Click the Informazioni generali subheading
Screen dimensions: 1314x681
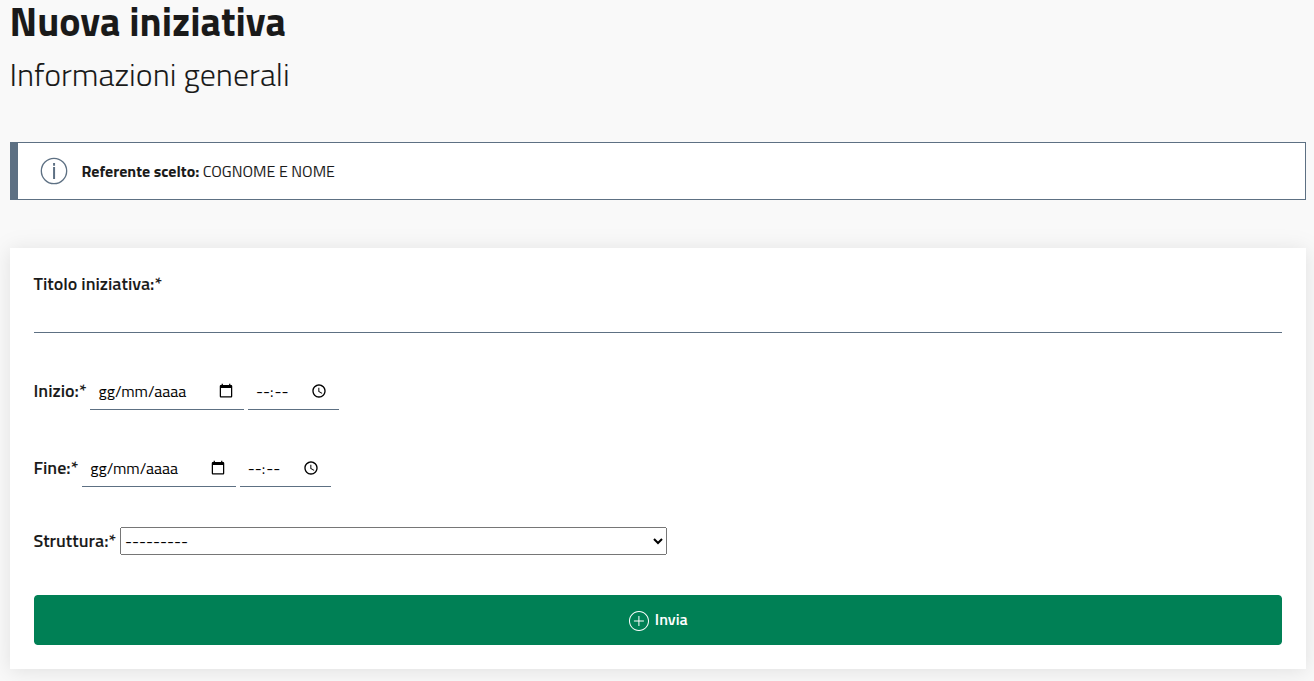point(150,76)
